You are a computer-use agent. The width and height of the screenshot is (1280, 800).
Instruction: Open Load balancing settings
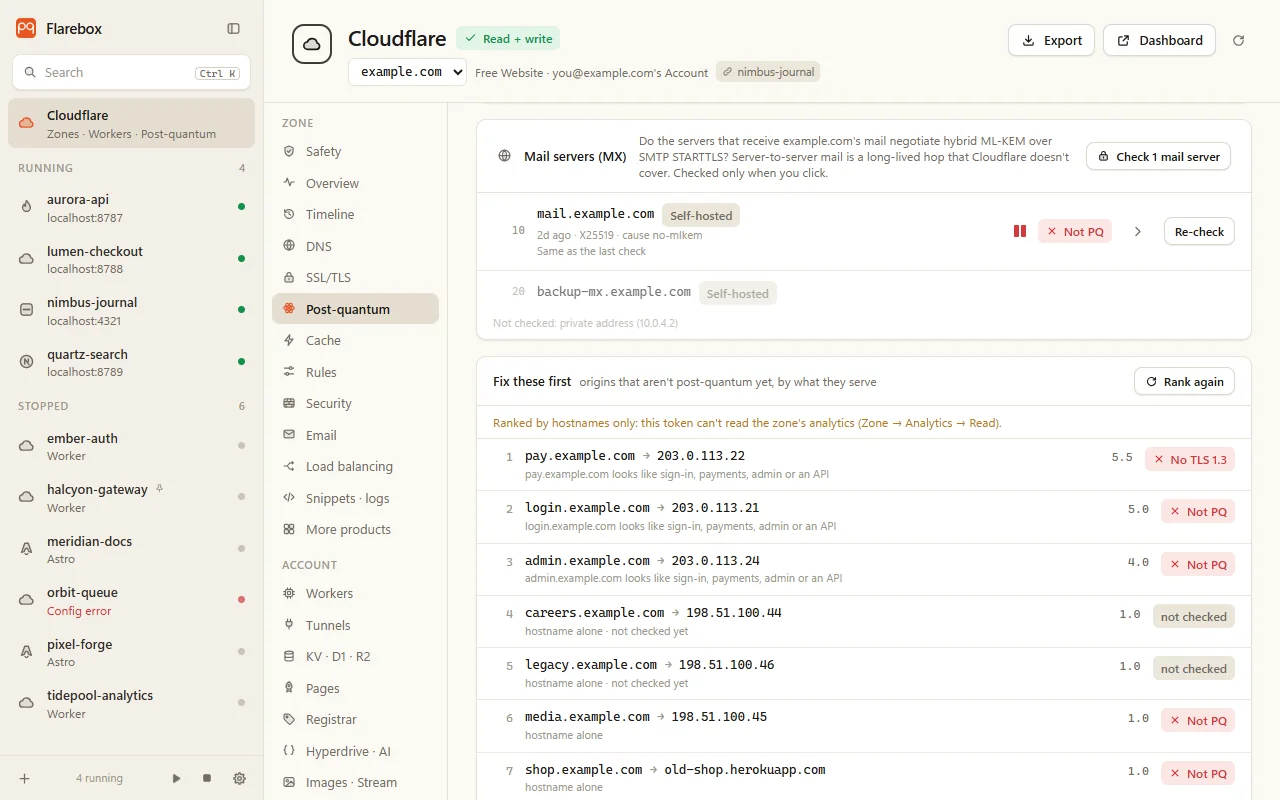point(355,466)
